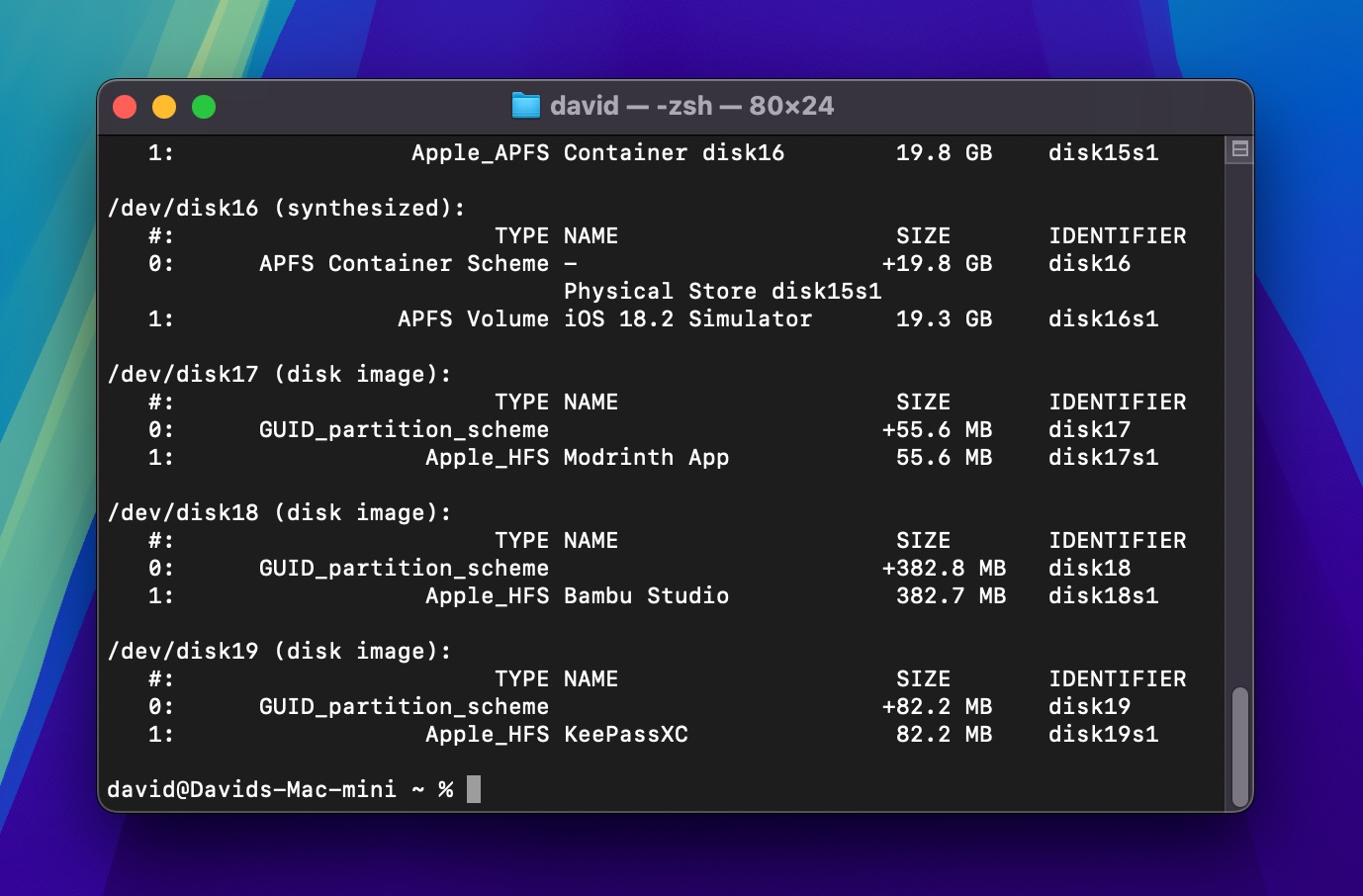
Task: Click the volume name 'KeePassXC'
Action: click(625, 734)
